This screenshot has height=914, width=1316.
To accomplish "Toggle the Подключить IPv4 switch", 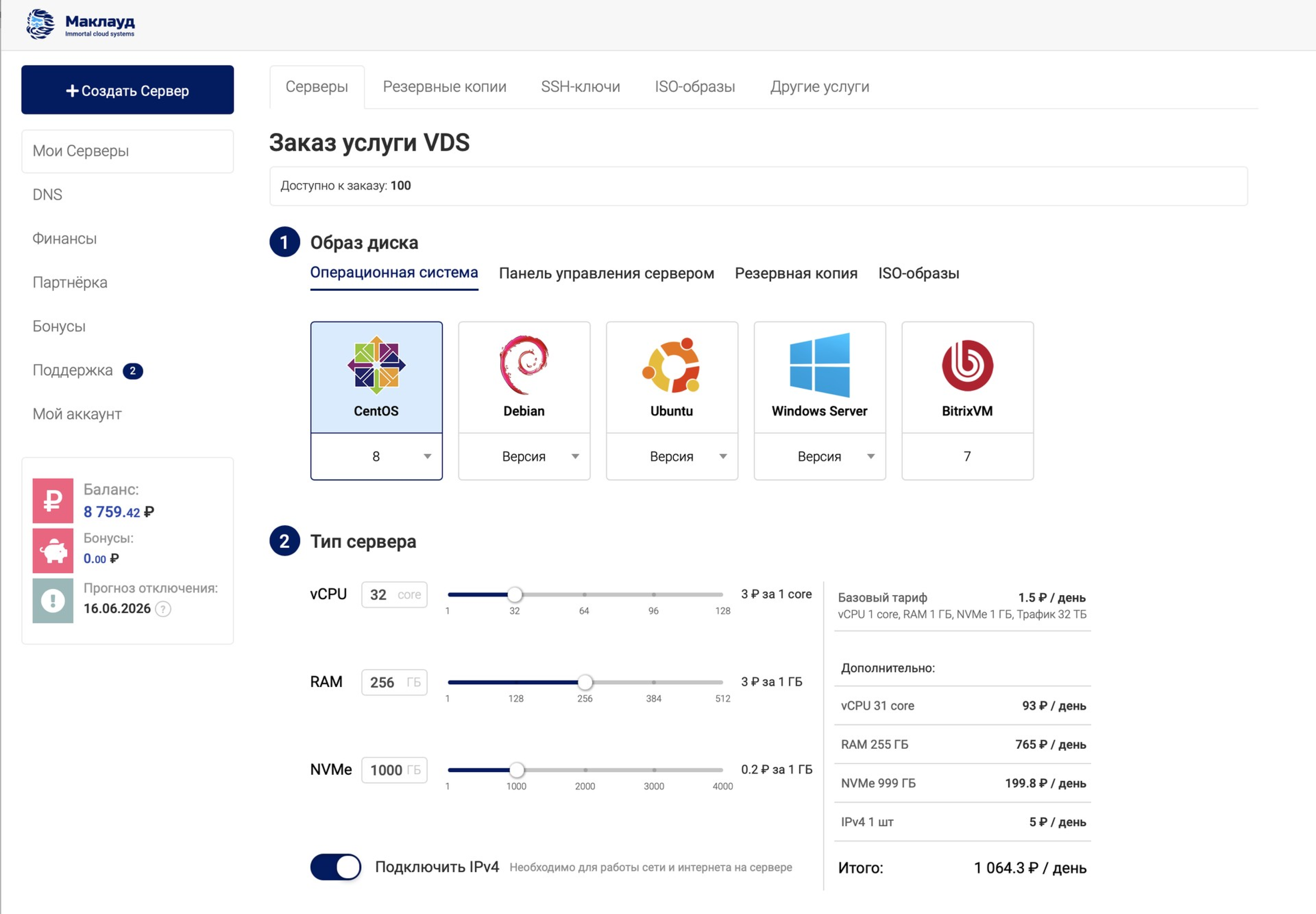I will pyautogui.click(x=335, y=867).
